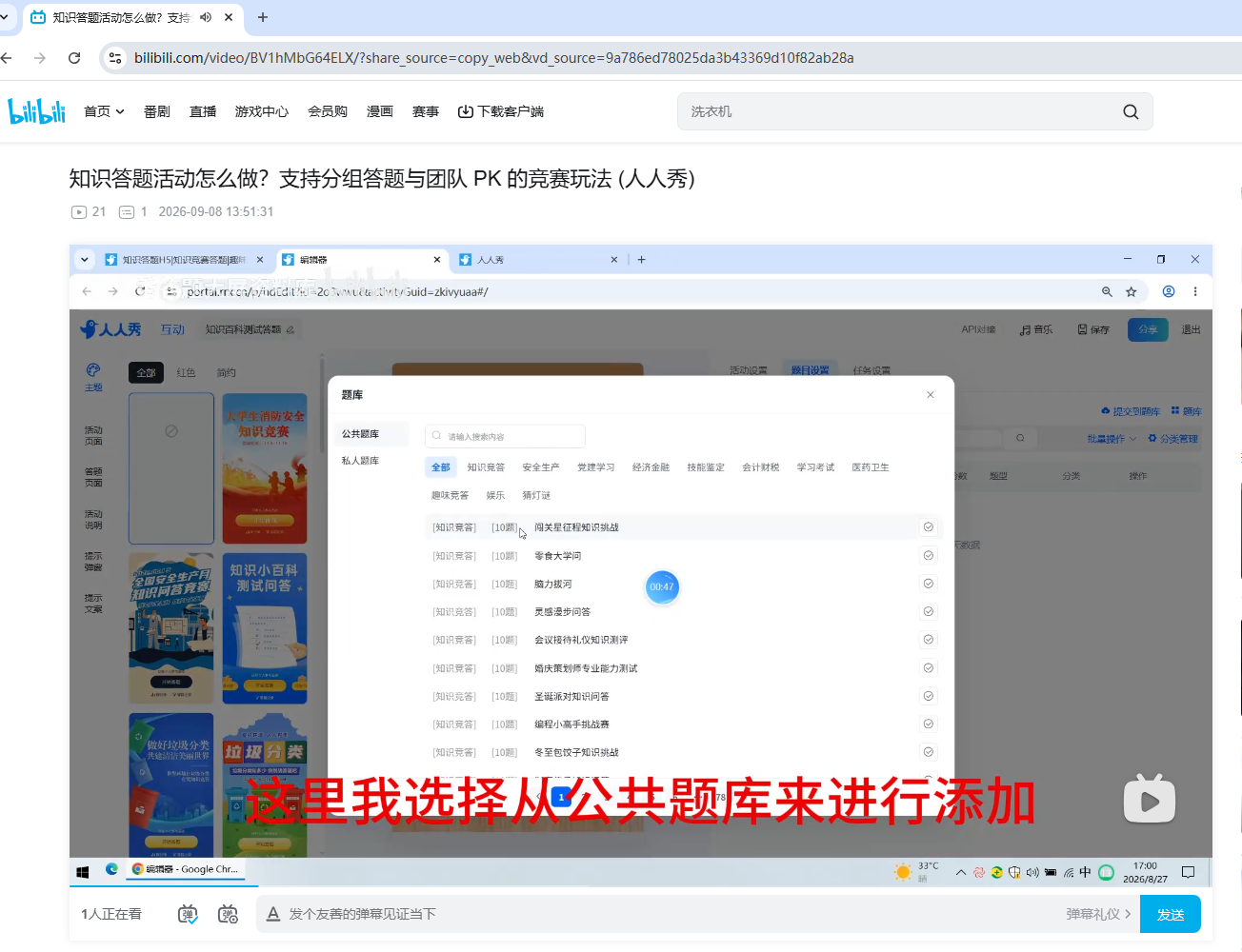Screen dimensions: 1242x952
Task: Open the tab search chevron
Action: tap(5, 17)
